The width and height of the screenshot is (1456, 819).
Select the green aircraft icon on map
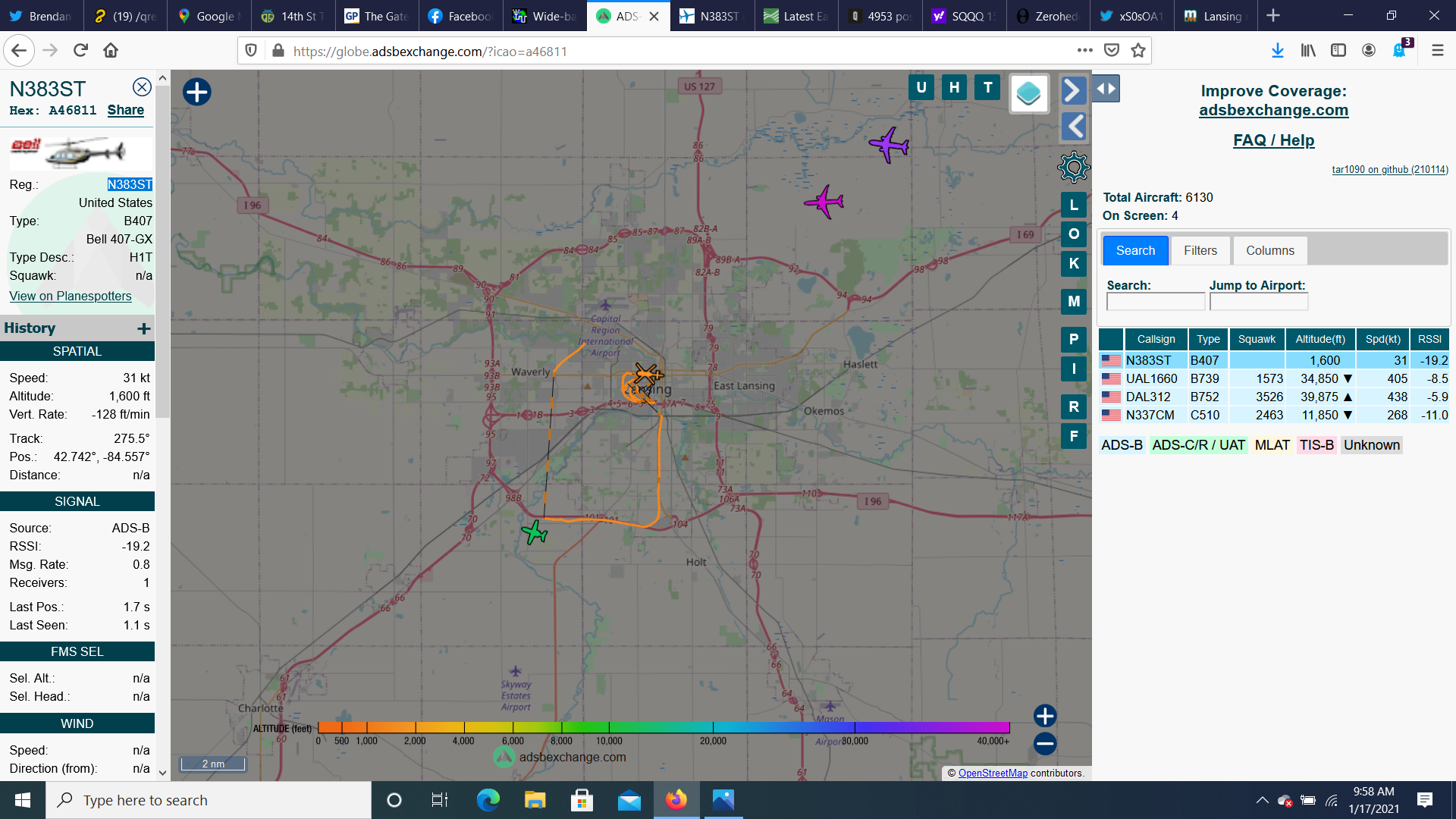(x=535, y=532)
